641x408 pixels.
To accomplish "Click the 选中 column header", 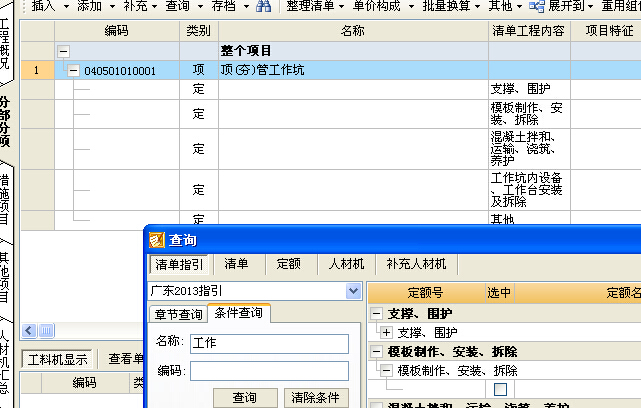I will (499, 293).
